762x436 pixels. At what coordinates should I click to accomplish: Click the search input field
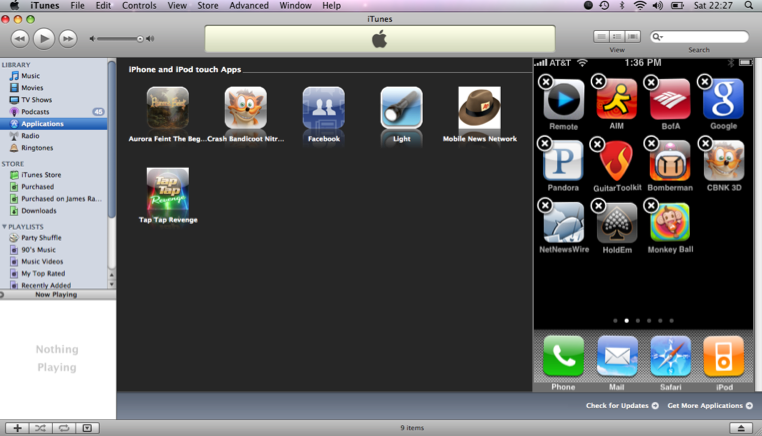(x=700, y=36)
